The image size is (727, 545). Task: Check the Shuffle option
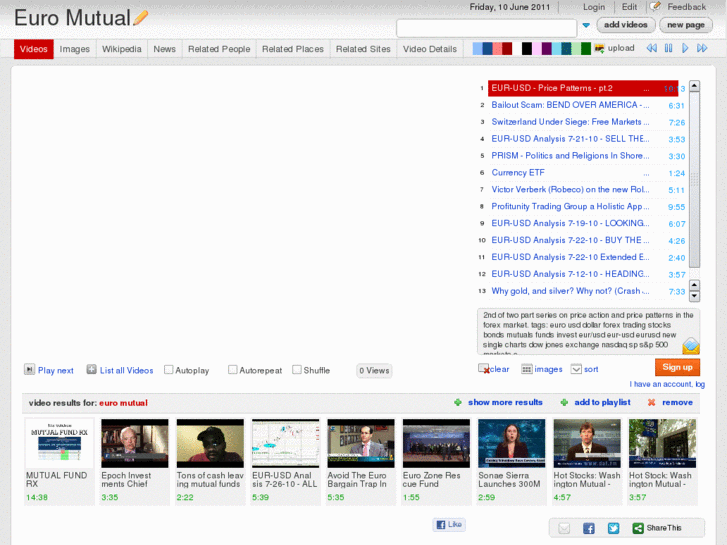click(x=297, y=370)
